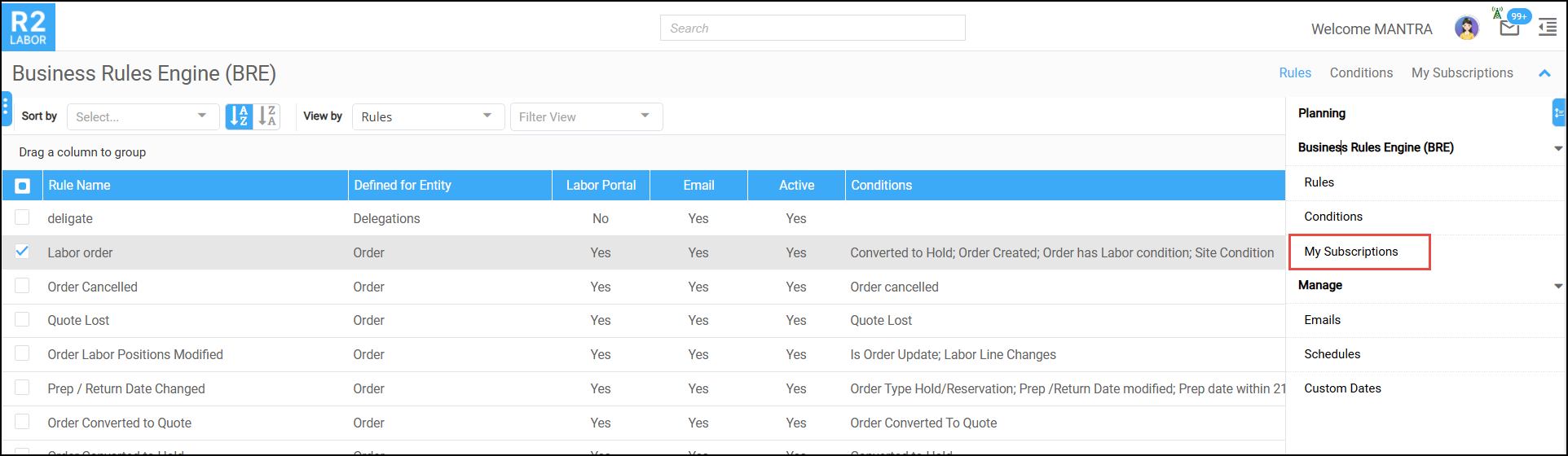This screenshot has height=456, width=1568.
Task: Click the R2 Labor logo
Action: coord(29,27)
